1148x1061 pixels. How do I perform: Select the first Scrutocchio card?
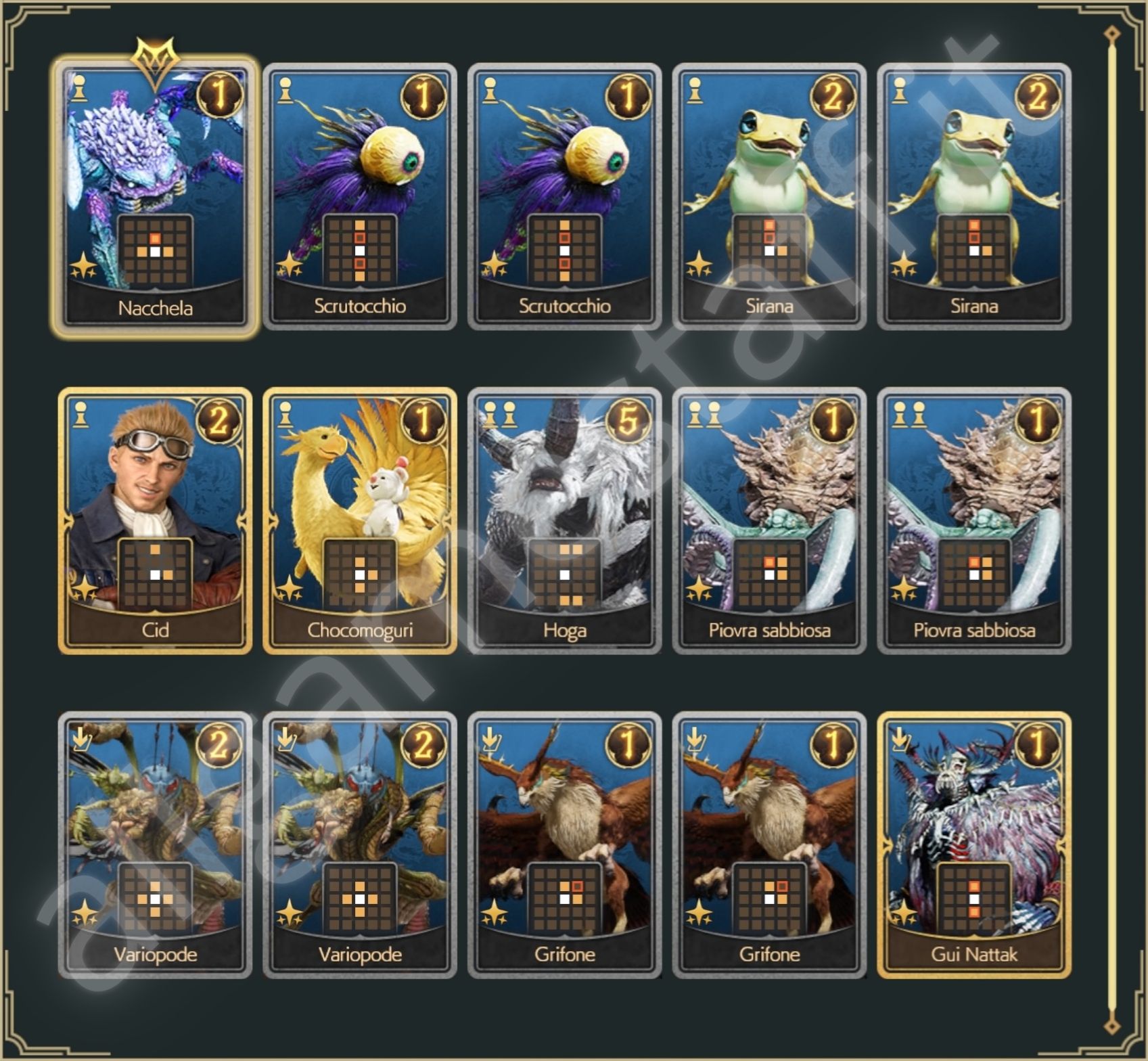(x=360, y=197)
